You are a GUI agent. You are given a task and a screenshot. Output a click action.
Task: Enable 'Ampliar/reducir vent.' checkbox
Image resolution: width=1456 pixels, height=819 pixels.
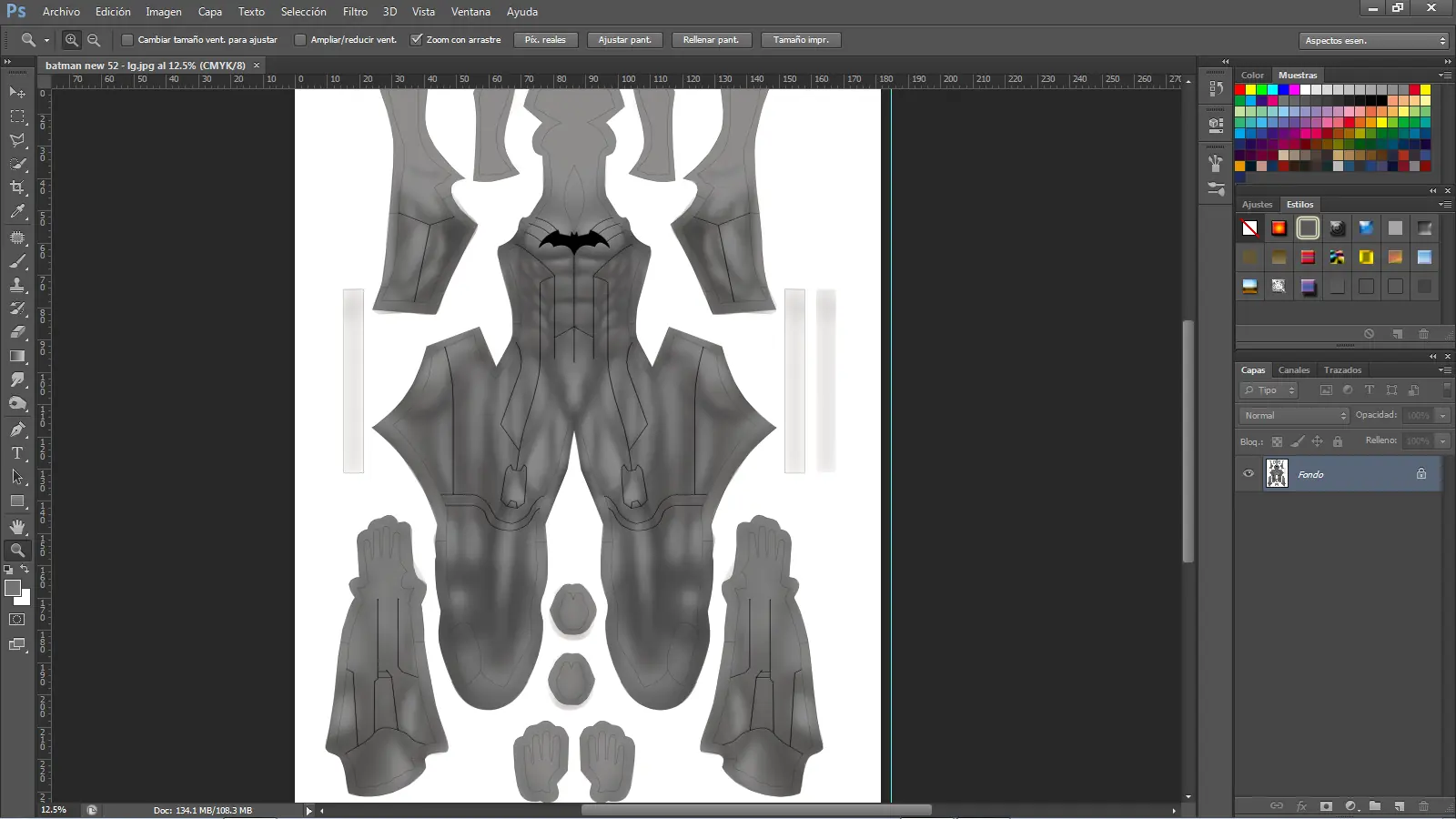coord(300,40)
